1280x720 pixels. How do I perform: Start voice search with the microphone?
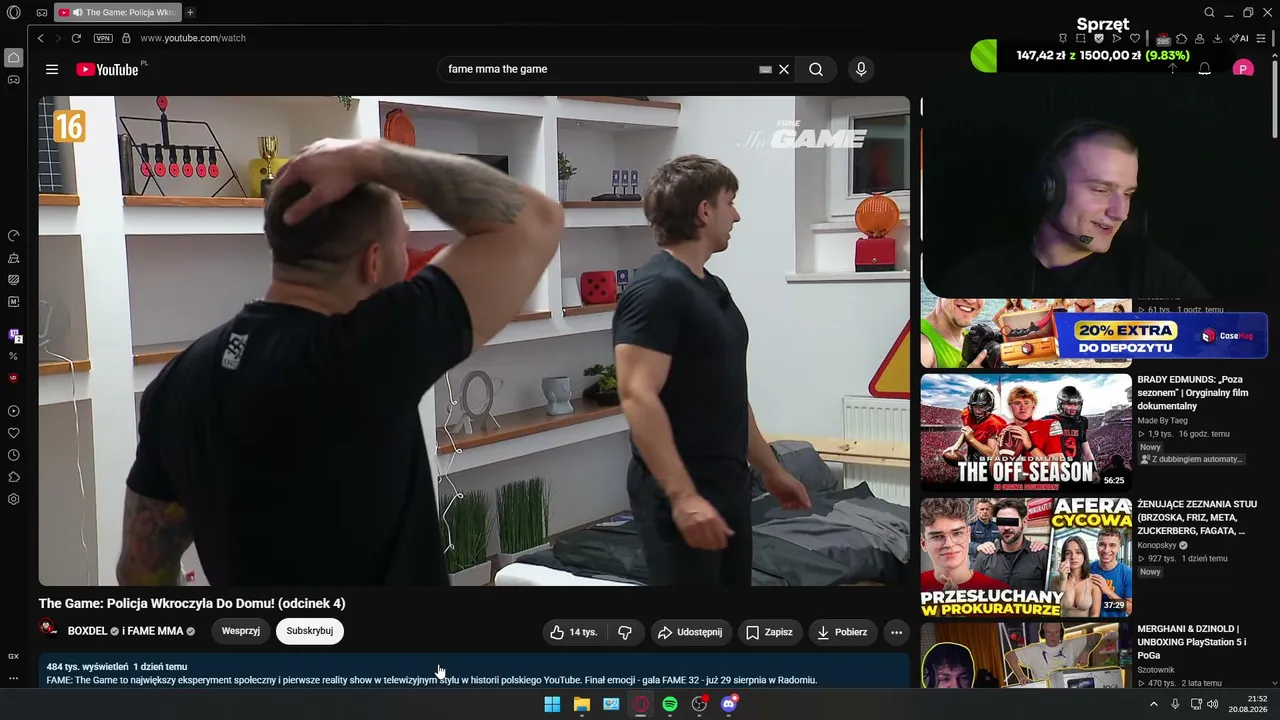861,69
